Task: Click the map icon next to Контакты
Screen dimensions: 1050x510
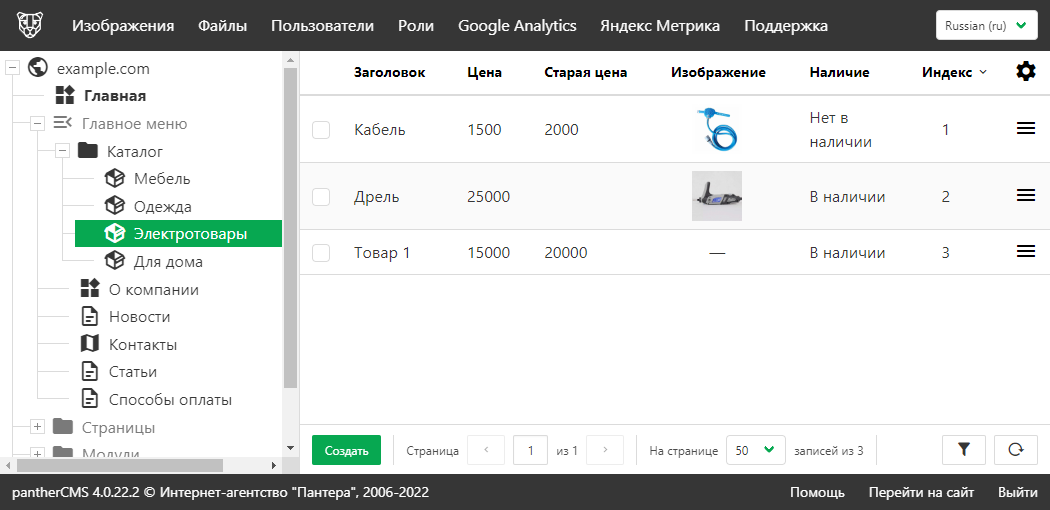Action: (x=90, y=344)
